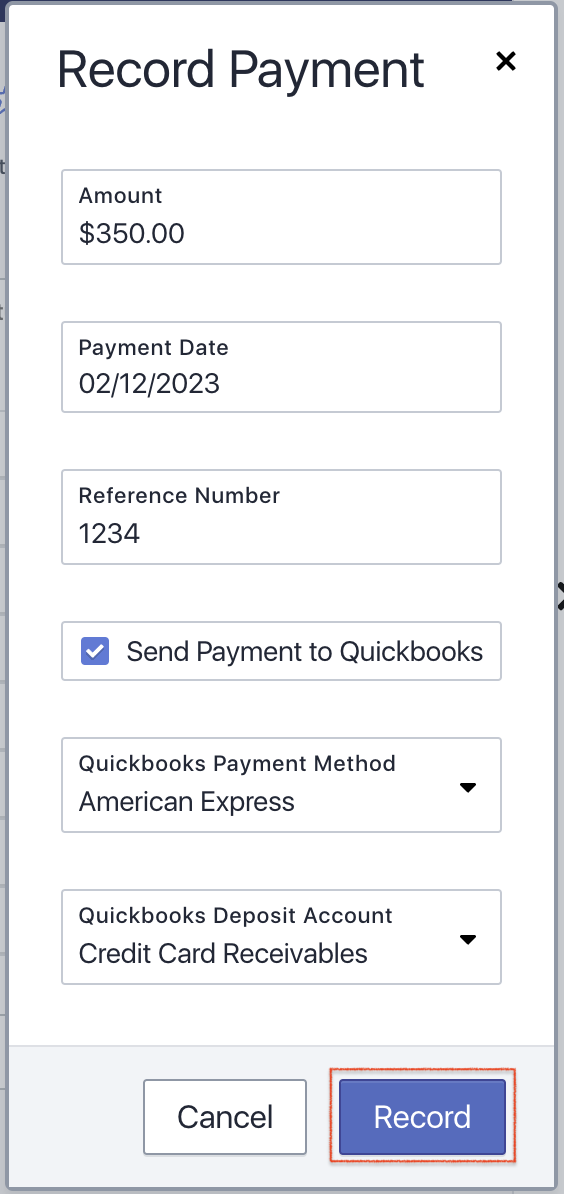Click the Payment Method dropdown arrow
The width and height of the screenshot is (564, 1194).
468,787
